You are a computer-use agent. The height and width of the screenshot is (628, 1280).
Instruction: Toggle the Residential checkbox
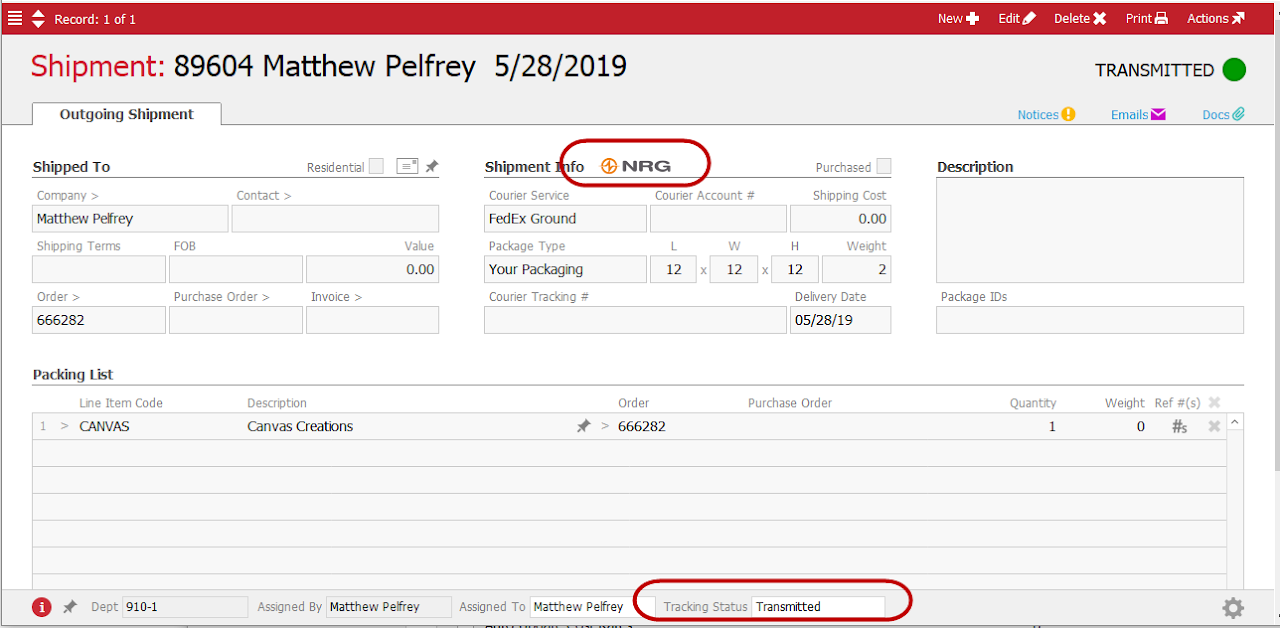tap(376, 167)
